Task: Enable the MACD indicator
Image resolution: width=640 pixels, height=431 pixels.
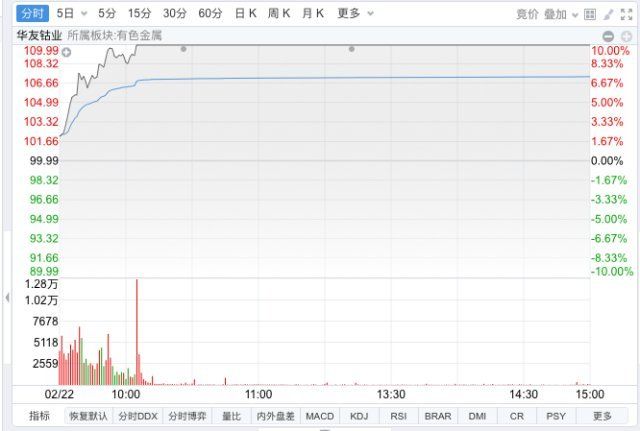Action: click(320, 416)
